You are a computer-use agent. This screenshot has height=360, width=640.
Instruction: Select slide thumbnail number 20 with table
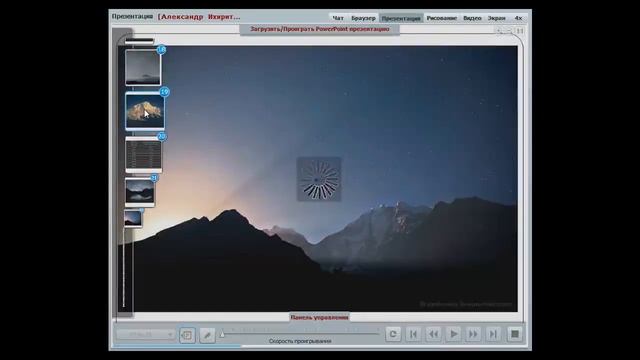click(144, 155)
